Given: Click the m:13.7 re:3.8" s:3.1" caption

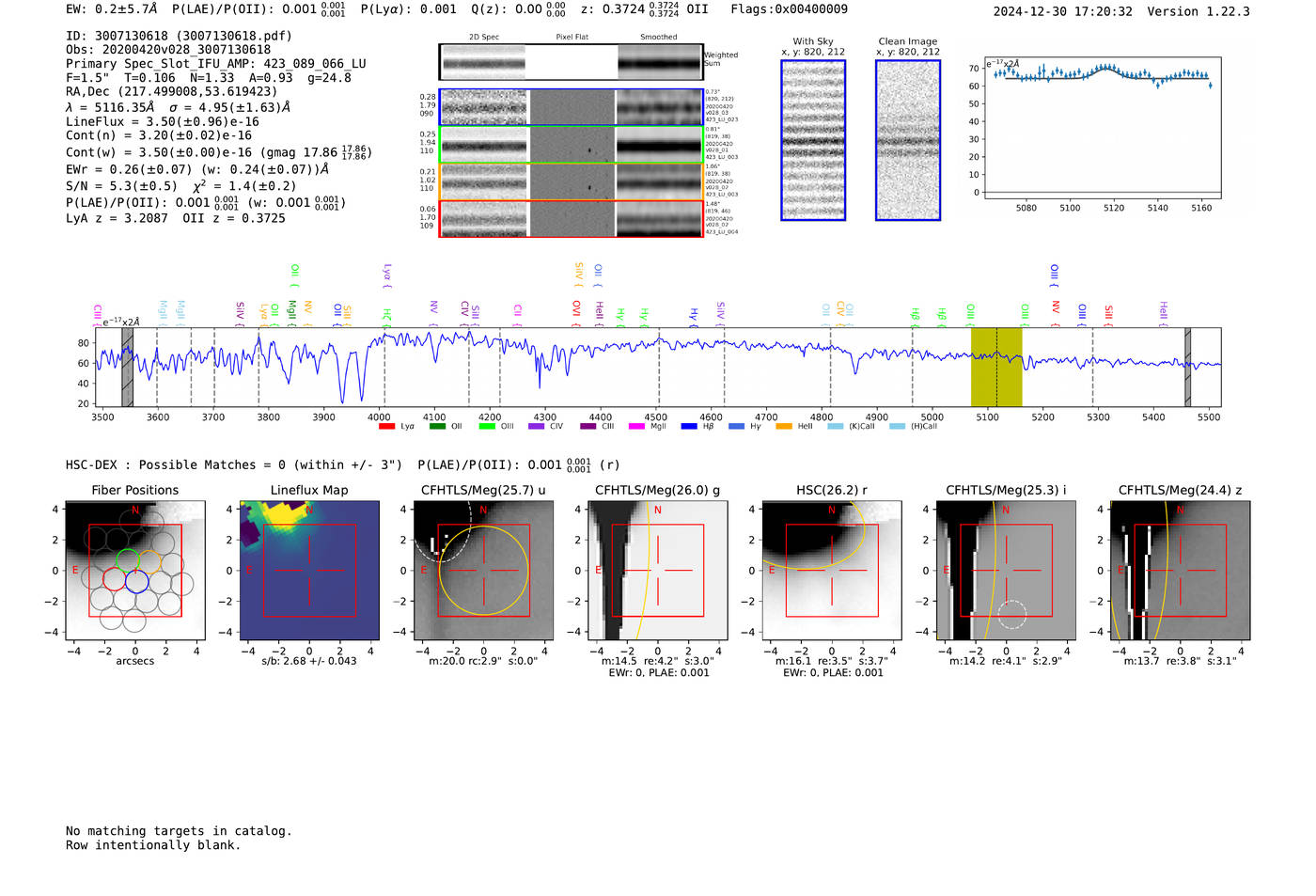Looking at the screenshot, I should [1181, 661].
